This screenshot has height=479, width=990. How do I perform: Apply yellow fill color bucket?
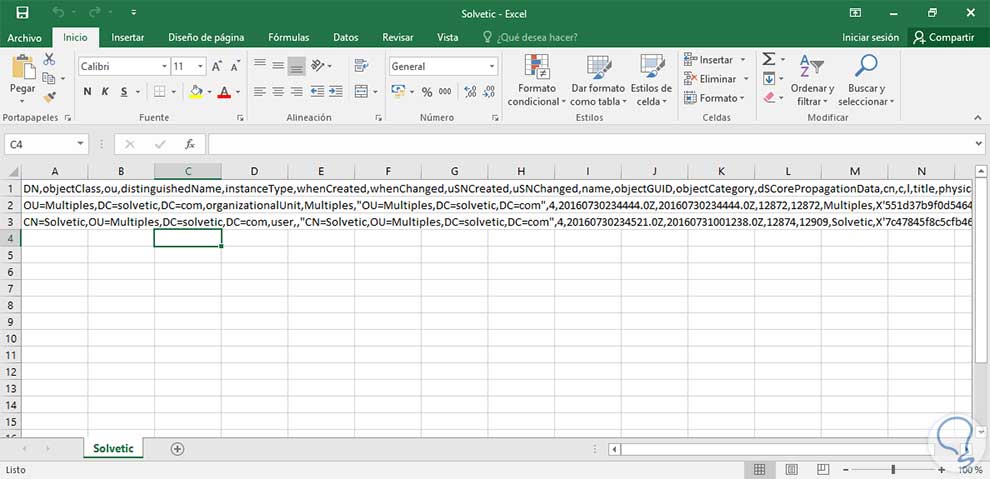196,92
